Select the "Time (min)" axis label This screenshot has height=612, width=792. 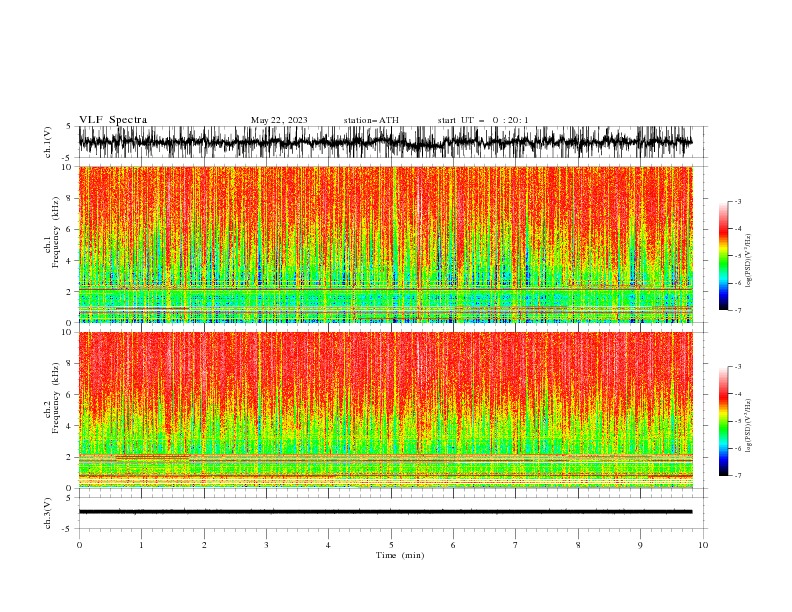(400, 555)
